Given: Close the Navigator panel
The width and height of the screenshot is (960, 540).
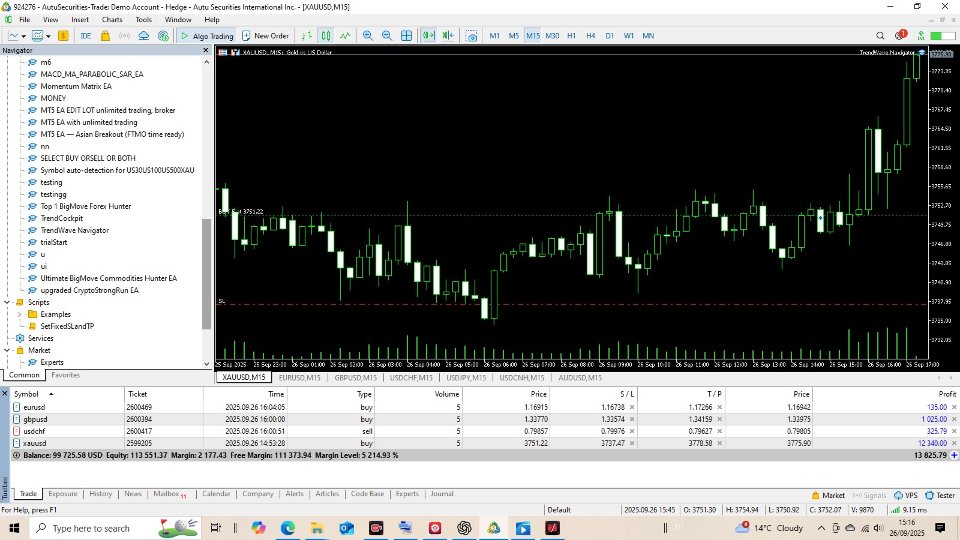Looking at the screenshot, I should [x=206, y=50].
